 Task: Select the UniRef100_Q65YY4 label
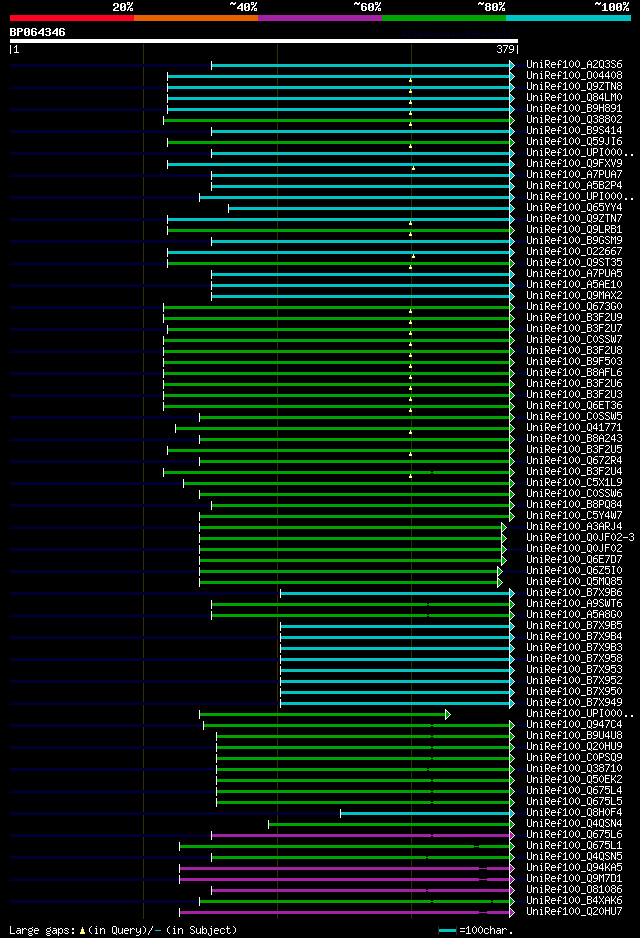click(x=574, y=208)
